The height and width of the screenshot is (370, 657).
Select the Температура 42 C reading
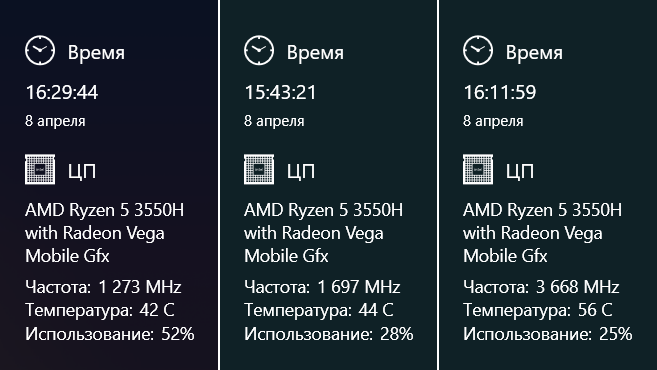coord(100,310)
